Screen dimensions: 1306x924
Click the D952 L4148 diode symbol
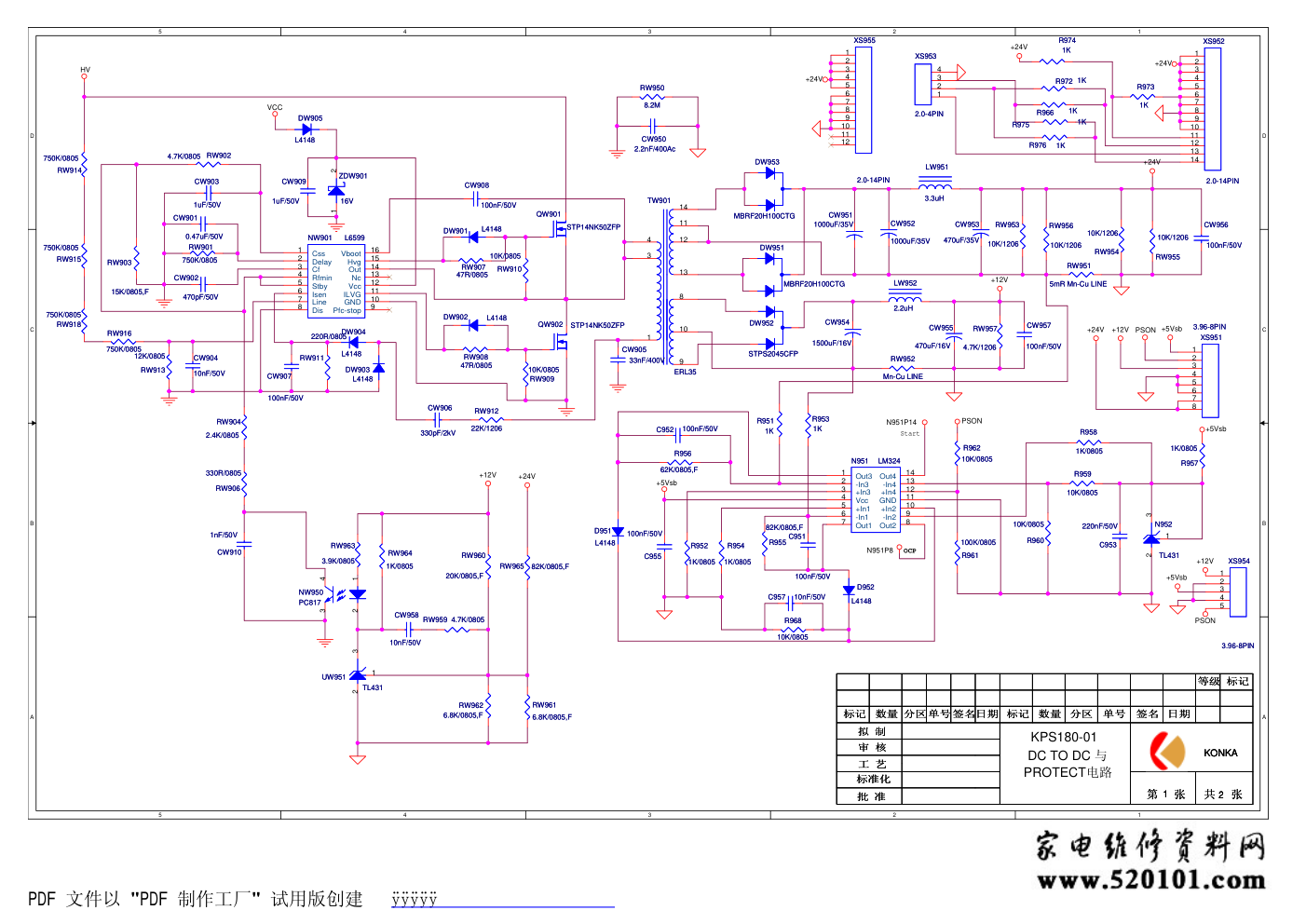pyautogui.click(x=849, y=590)
